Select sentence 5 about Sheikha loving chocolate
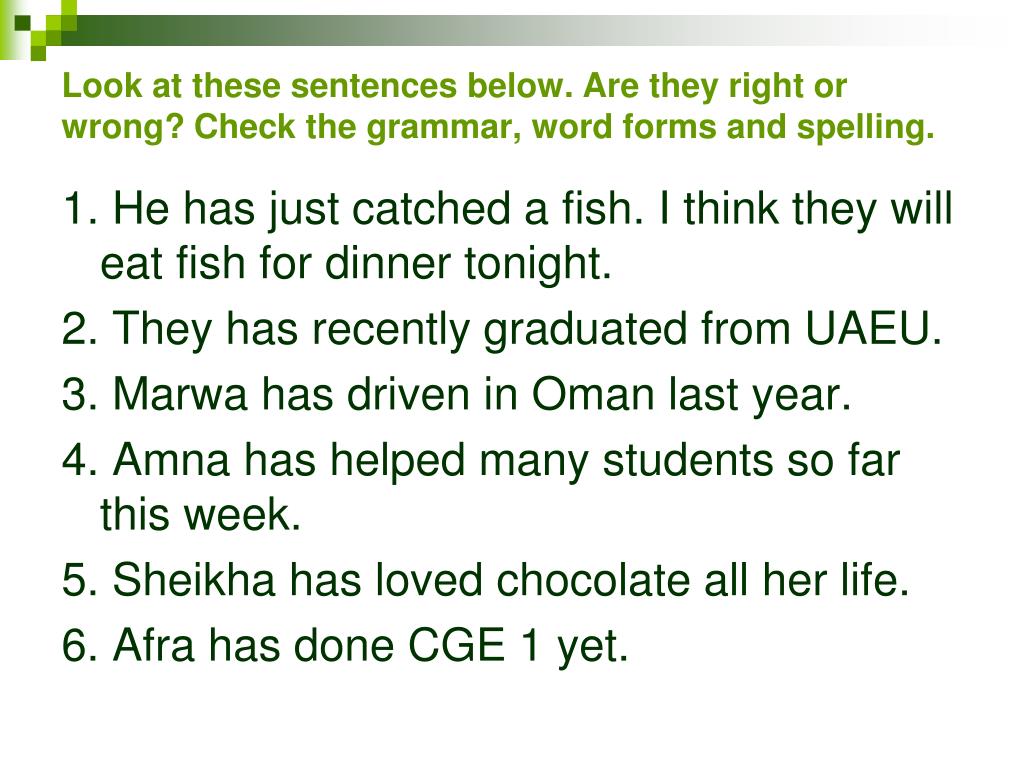The image size is (1024, 768). 485,580
